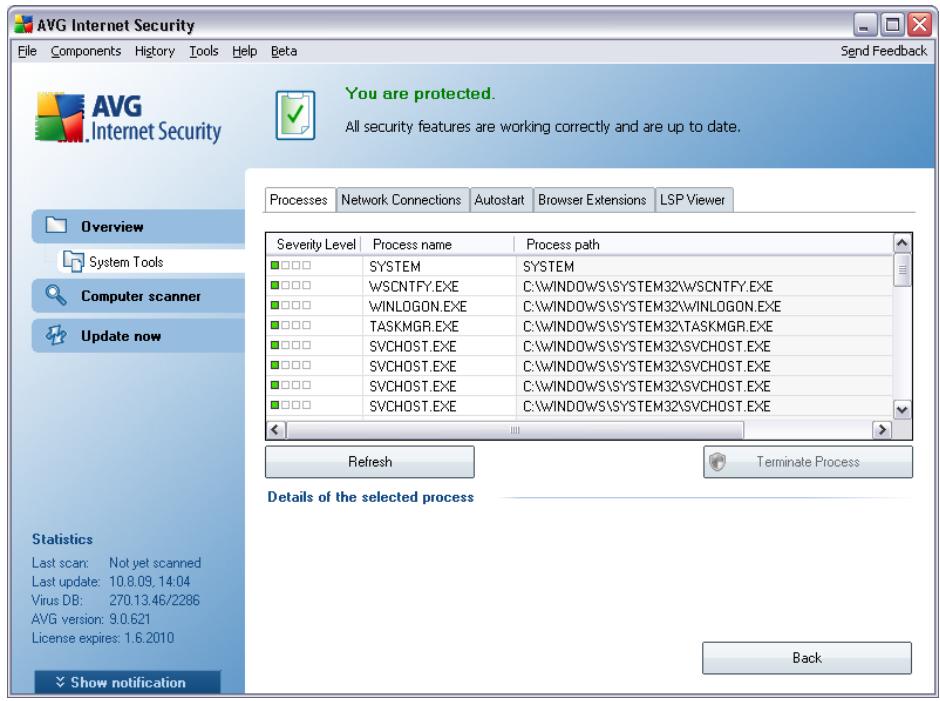
Task: Click the Overview folder icon
Action: pyautogui.click(x=56, y=225)
